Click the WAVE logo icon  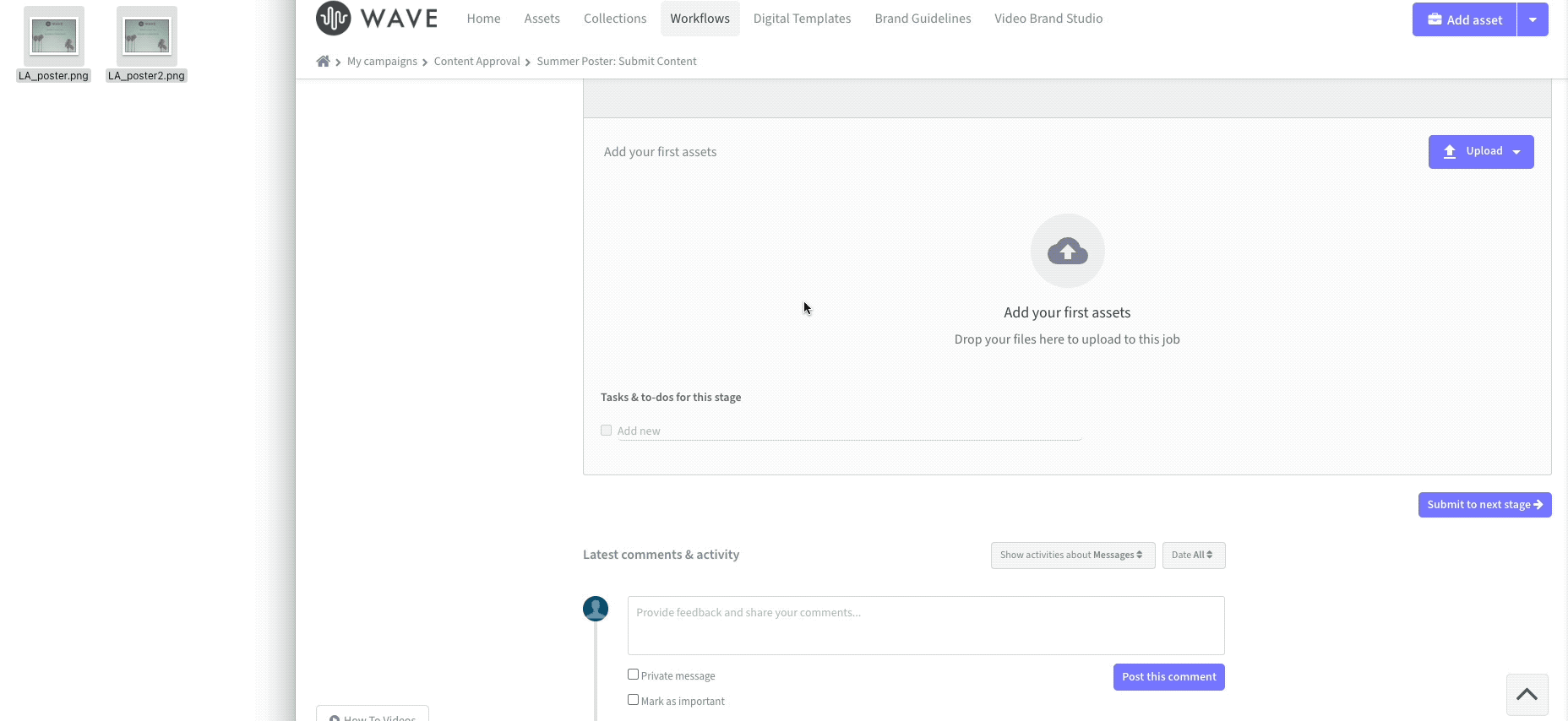coord(333,18)
